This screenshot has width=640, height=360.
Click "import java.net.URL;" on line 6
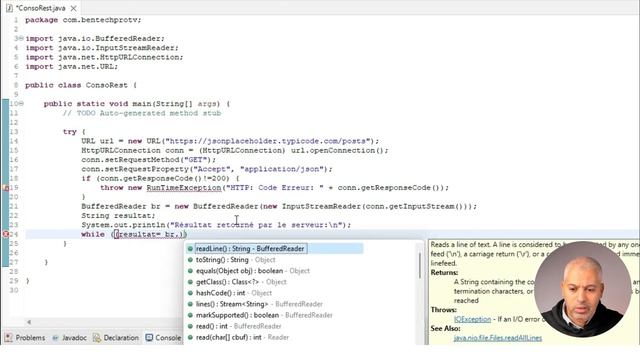(71, 67)
